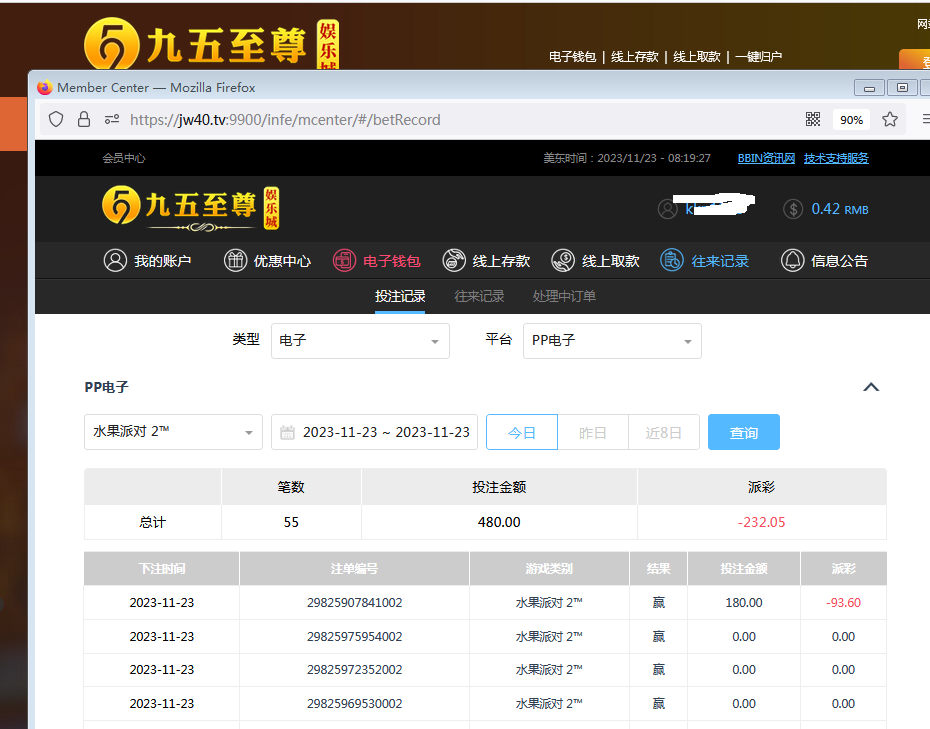The height and width of the screenshot is (729, 930).
Task: Switch to the 处理中订单 tab
Action: point(564,296)
